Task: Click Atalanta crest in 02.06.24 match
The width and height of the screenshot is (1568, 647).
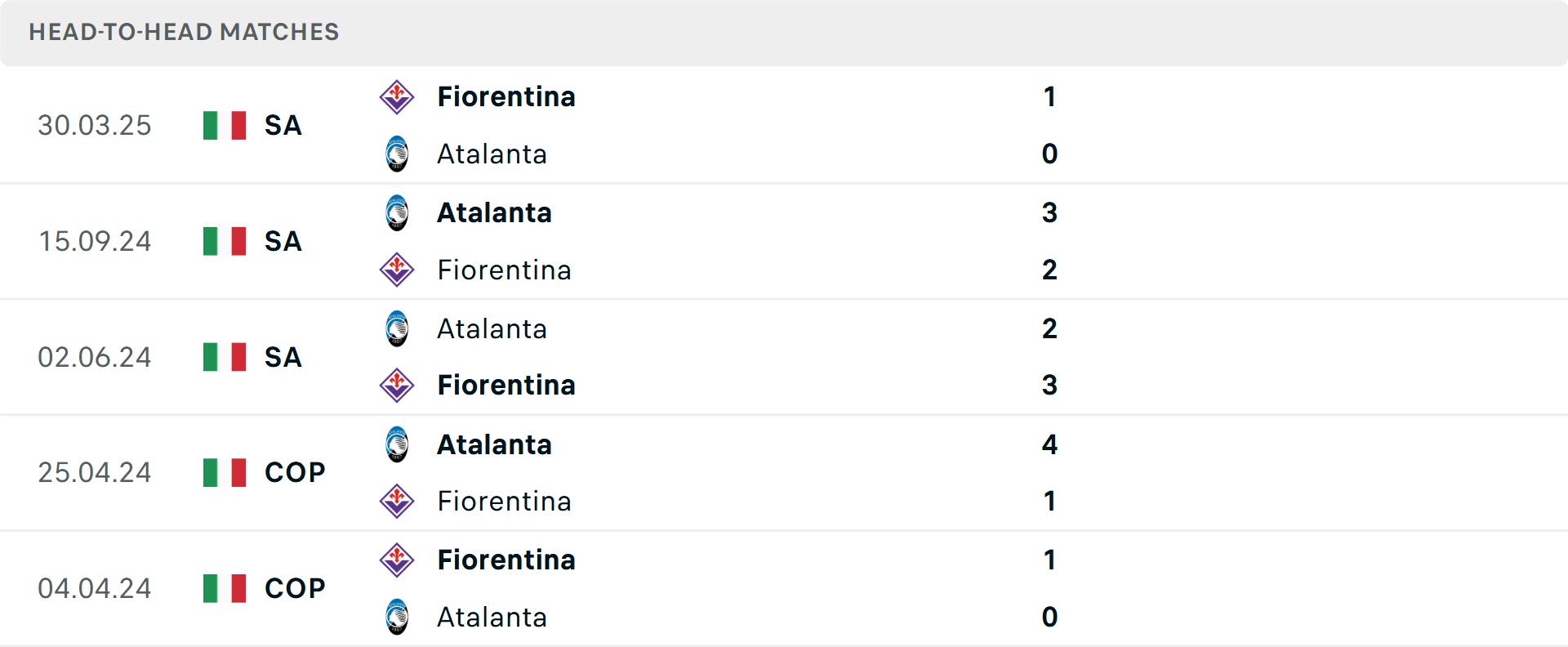Action: click(397, 328)
